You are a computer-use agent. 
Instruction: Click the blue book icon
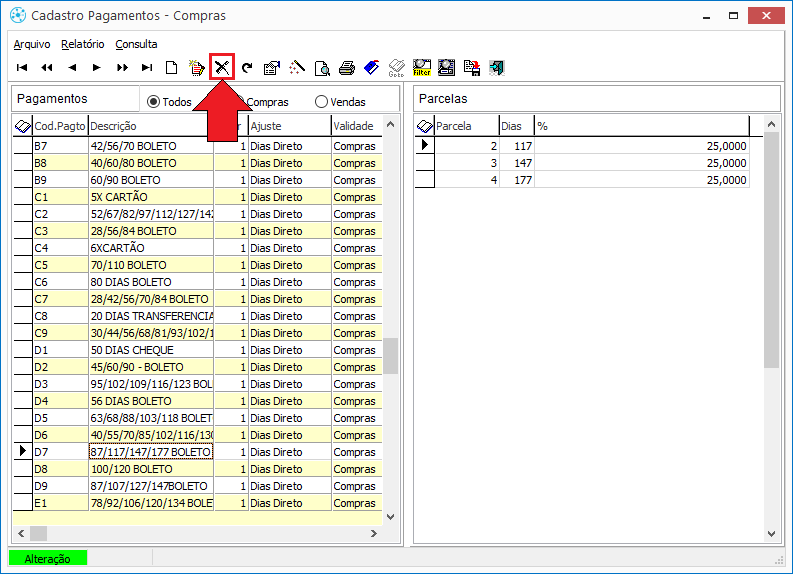pyautogui.click(x=372, y=67)
